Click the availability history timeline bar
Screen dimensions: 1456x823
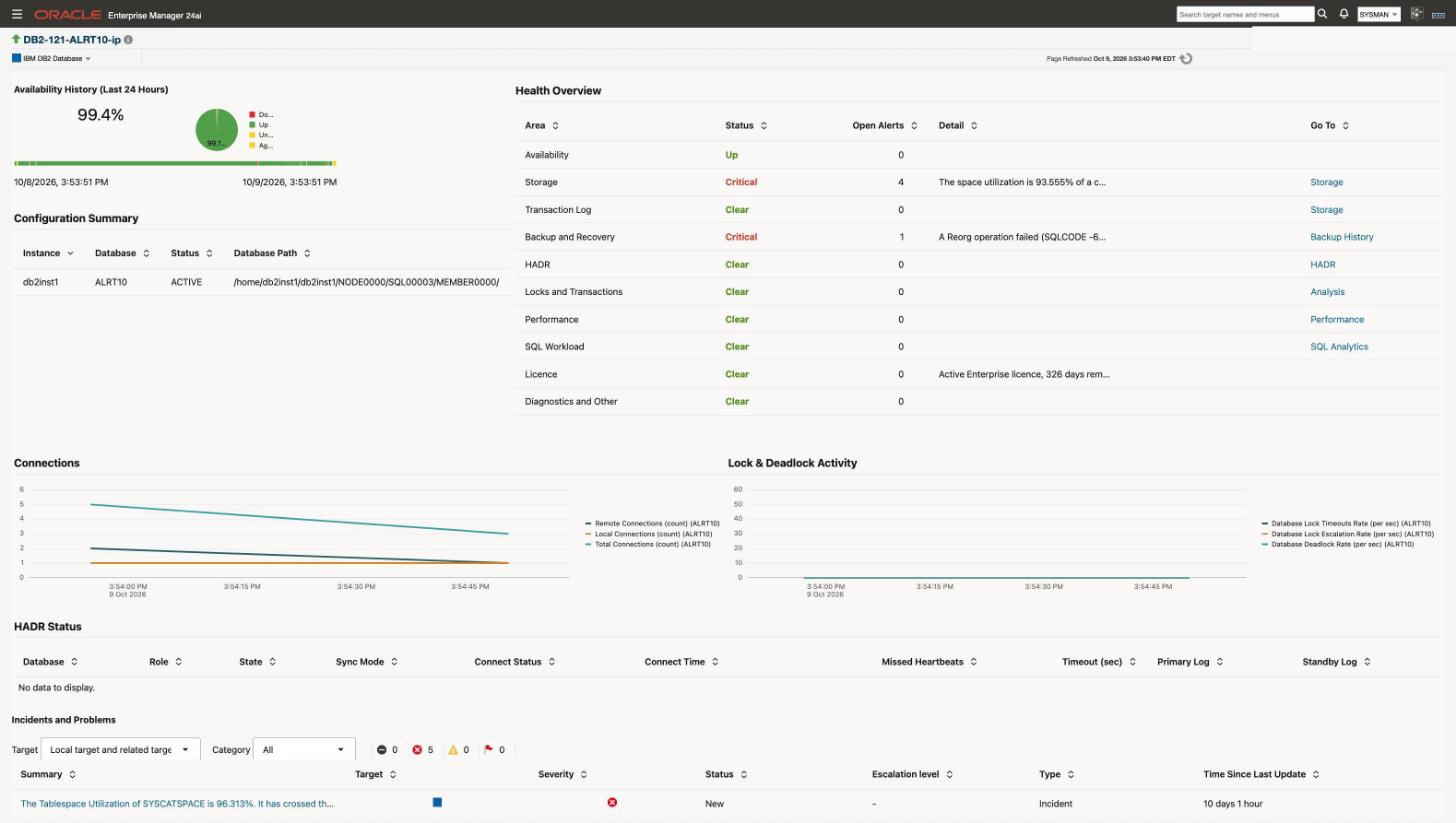click(x=175, y=163)
